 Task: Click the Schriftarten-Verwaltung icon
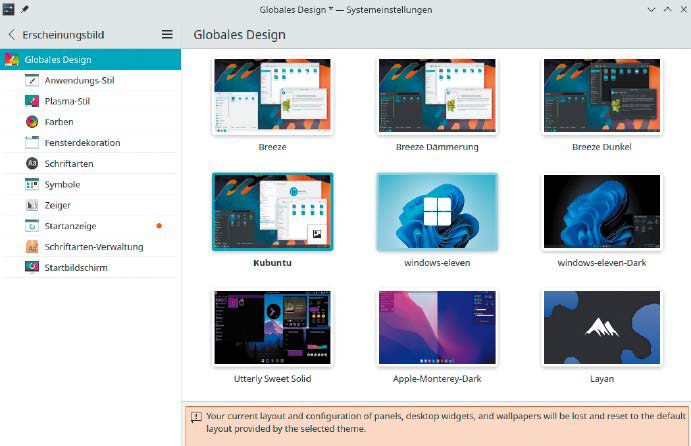click(x=32, y=246)
